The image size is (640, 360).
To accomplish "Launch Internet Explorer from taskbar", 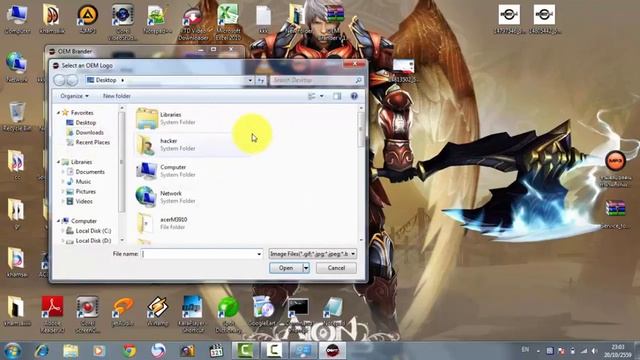I will pos(41,351).
